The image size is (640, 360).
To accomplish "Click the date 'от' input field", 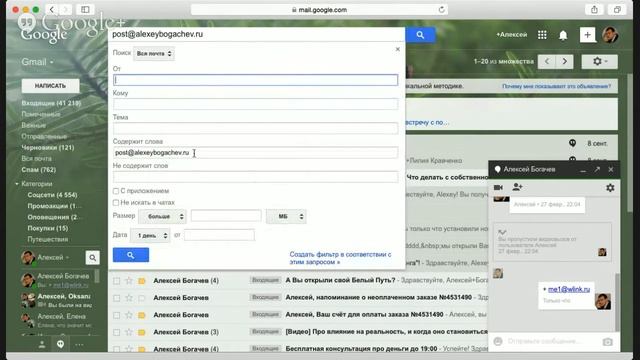I will coord(219,235).
